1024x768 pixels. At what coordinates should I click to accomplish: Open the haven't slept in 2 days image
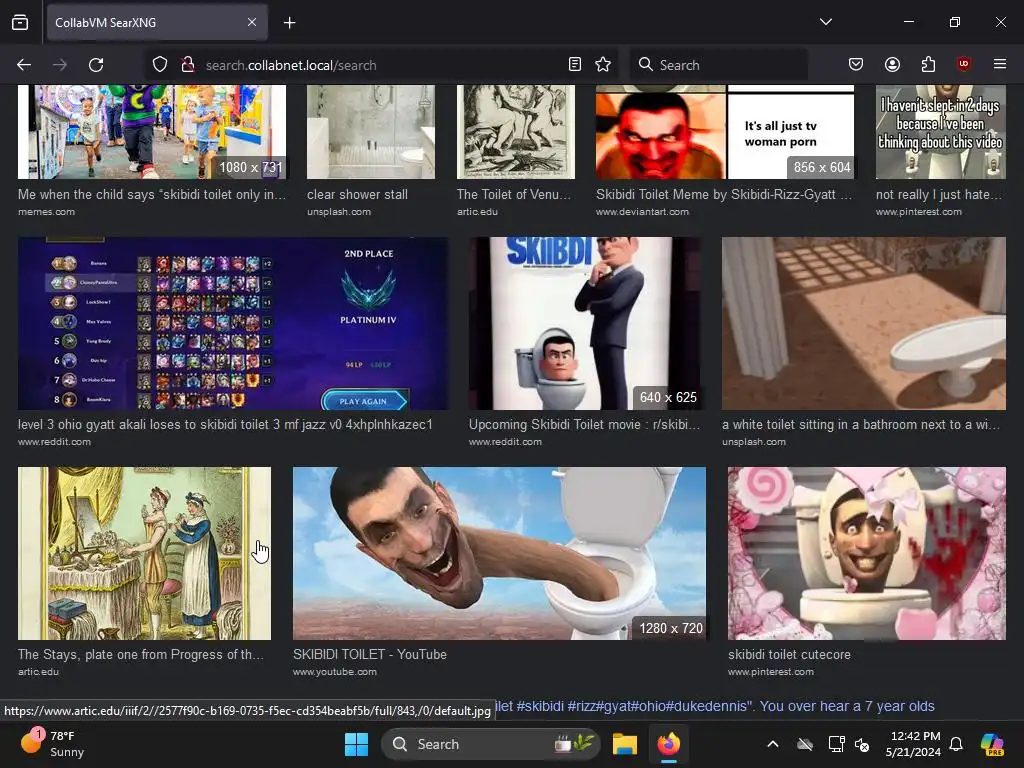[940, 132]
